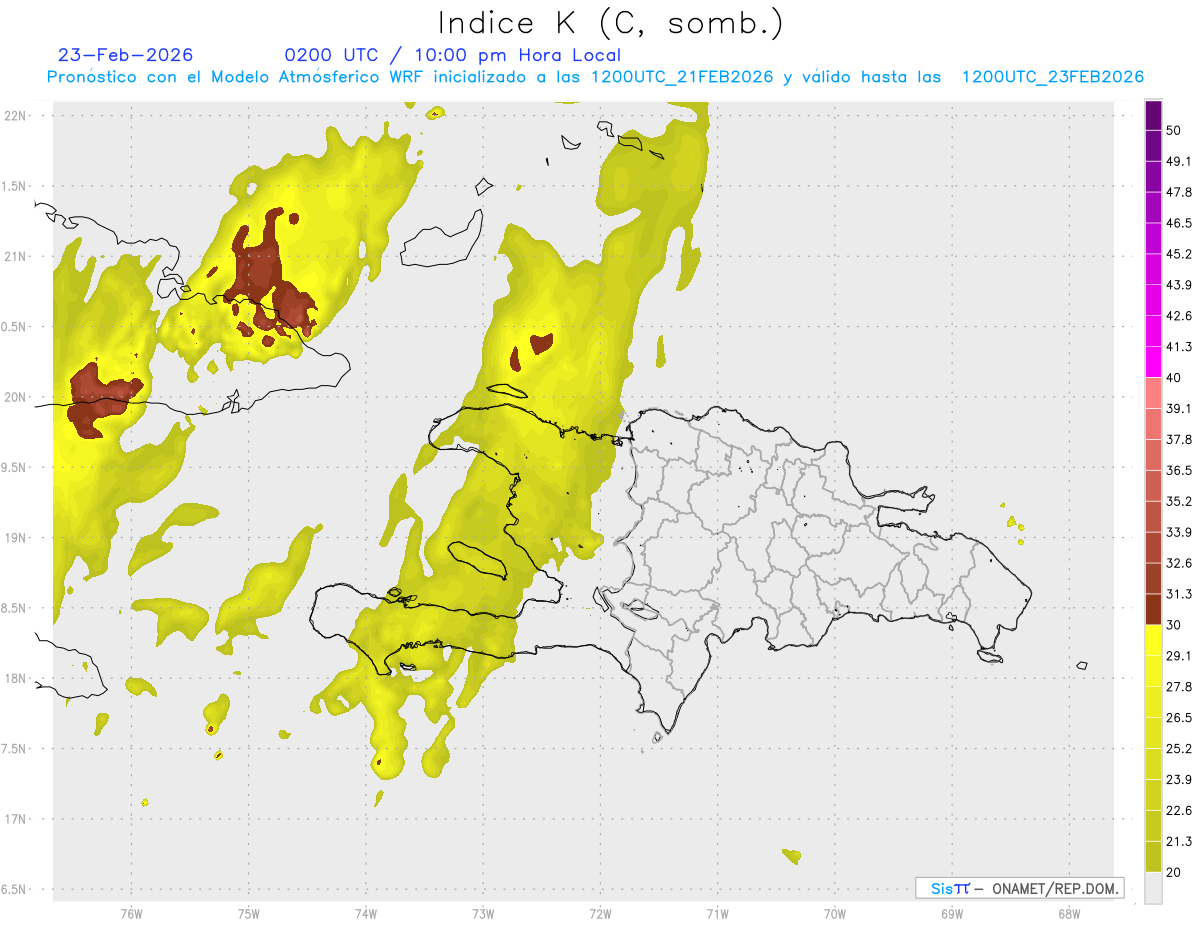Click the "Indice K (C, somb.)" title

pyautogui.click(x=611, y=24)
